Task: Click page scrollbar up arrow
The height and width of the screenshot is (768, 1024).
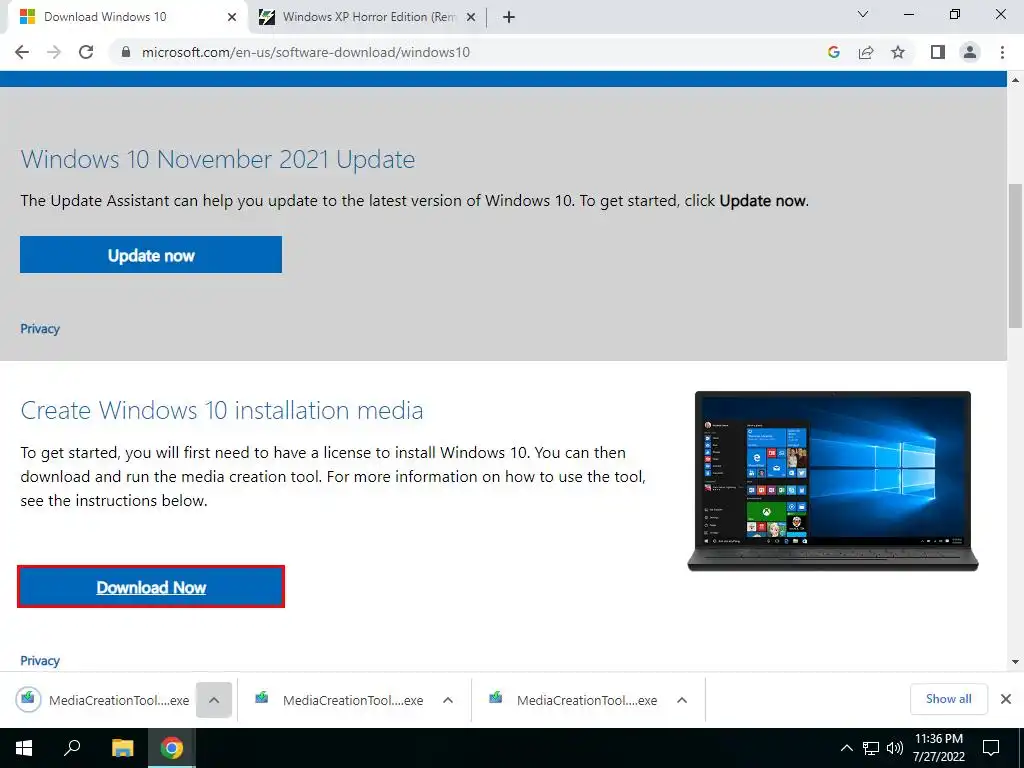Action: point(1016,80)
